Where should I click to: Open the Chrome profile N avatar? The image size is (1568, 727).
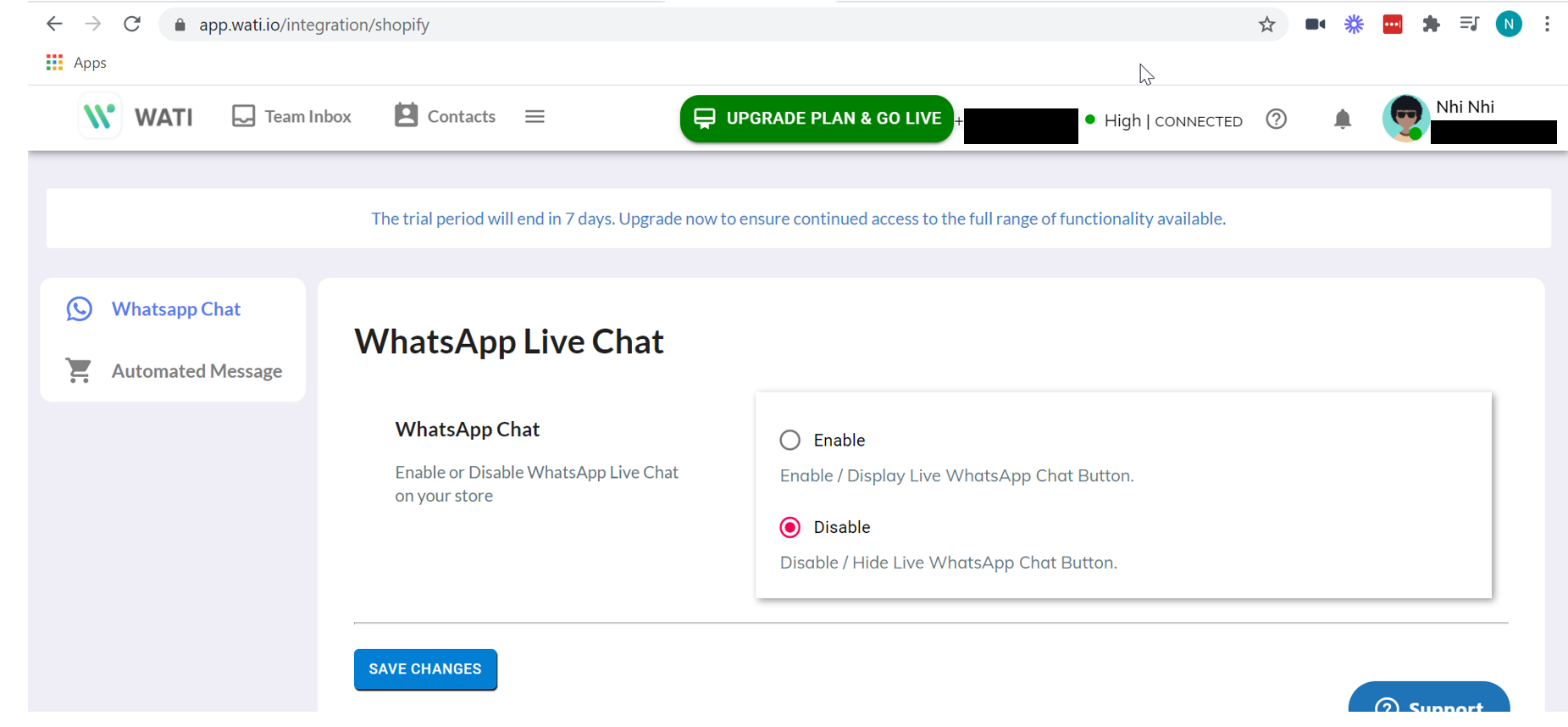pos(1509,24)
